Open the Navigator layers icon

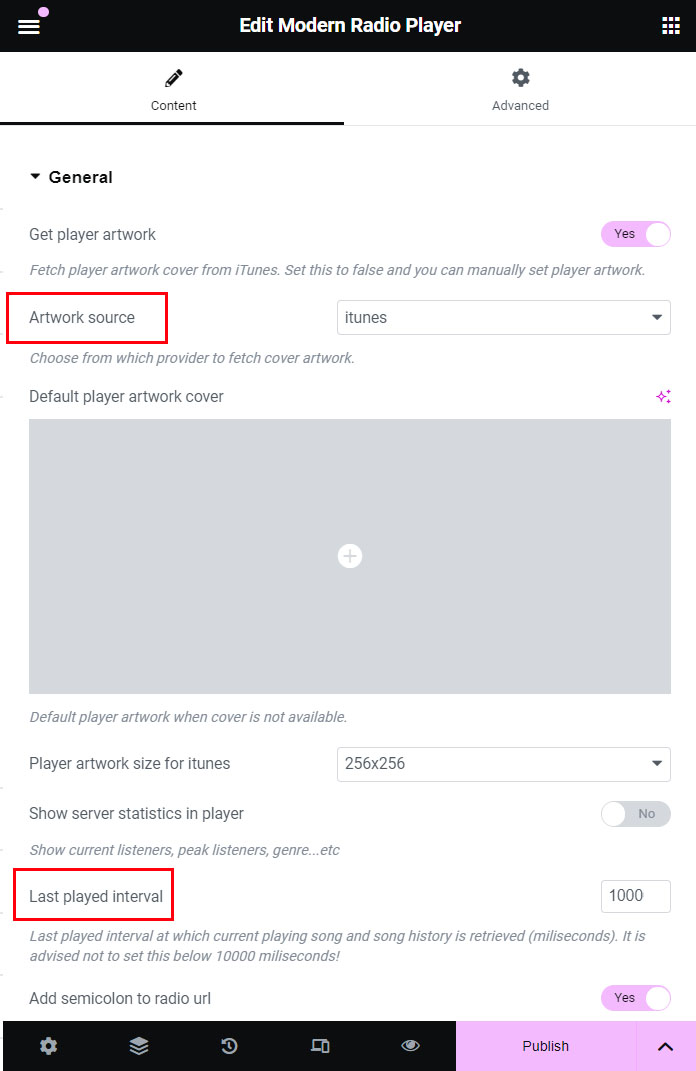click(x=139, y=1046)
